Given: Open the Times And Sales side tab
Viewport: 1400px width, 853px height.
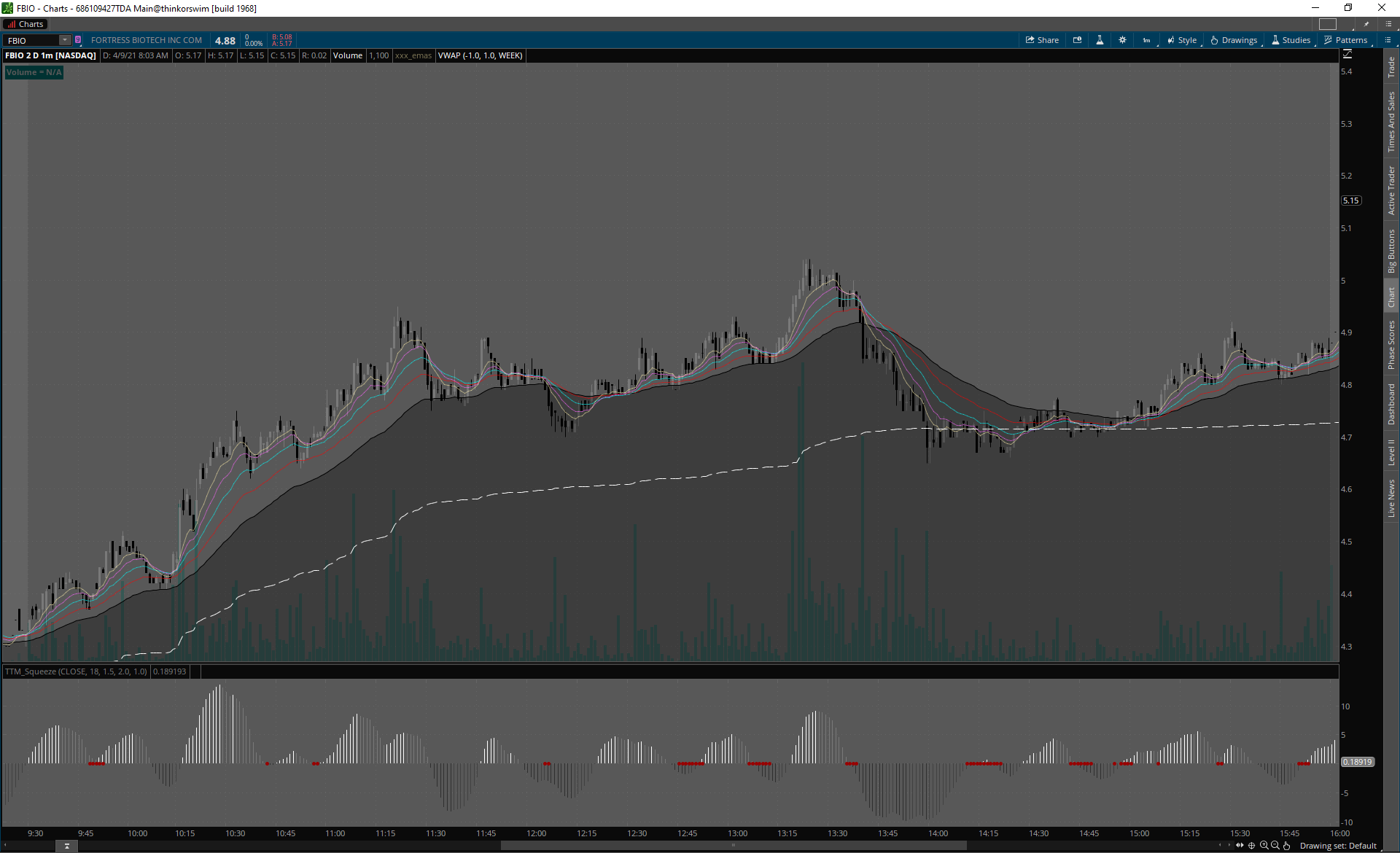Looking at the screenshot, I should (x=1391, y=121).
